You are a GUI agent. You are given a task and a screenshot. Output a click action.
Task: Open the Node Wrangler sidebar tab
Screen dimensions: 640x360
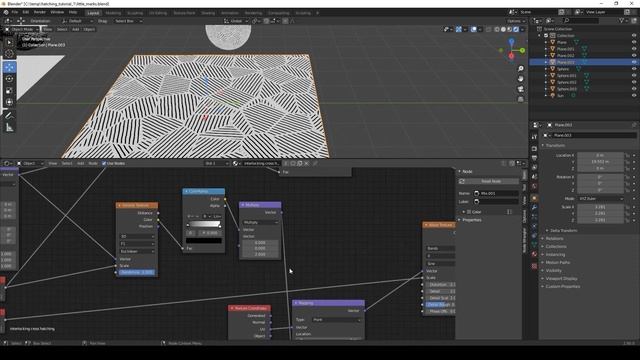tap(524, 240)
